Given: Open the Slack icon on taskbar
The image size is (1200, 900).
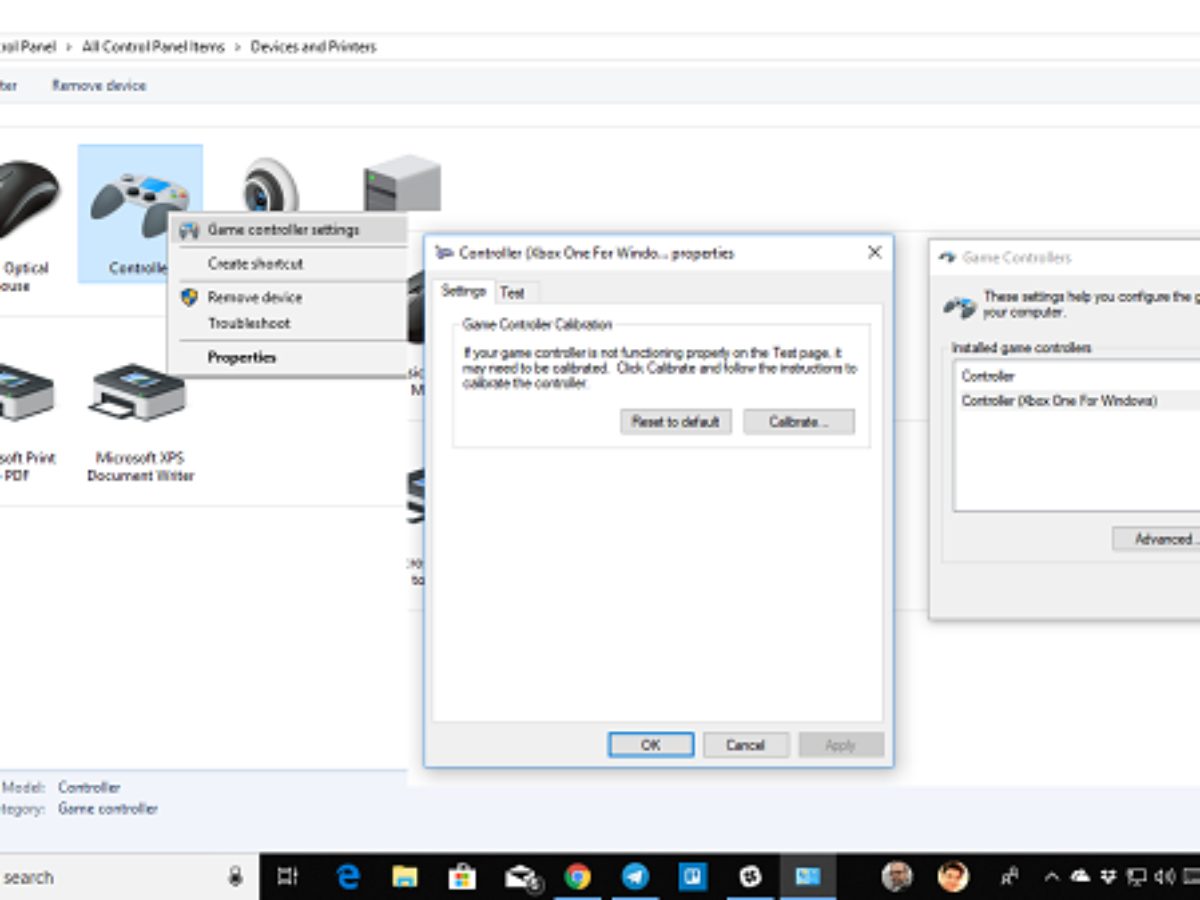Looking at the screenshot, I should 750,877.
